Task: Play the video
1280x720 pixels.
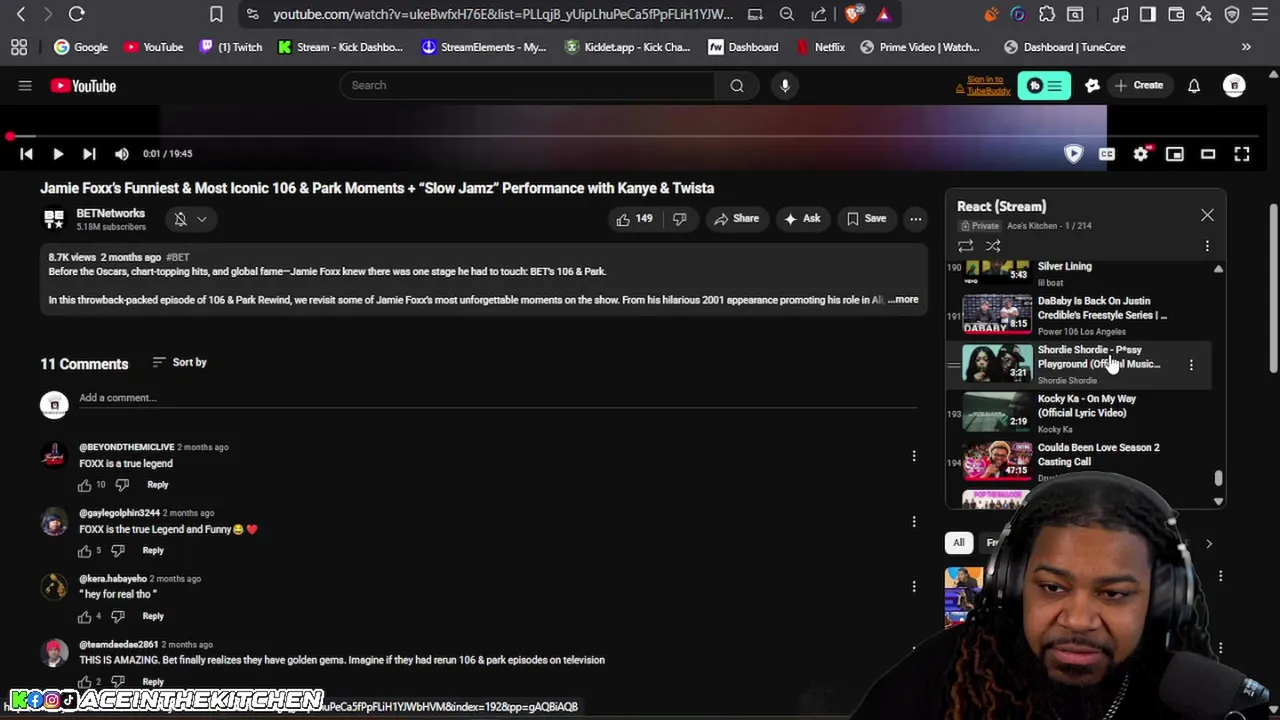Action: pyautogui.click(x=58, y=154)
